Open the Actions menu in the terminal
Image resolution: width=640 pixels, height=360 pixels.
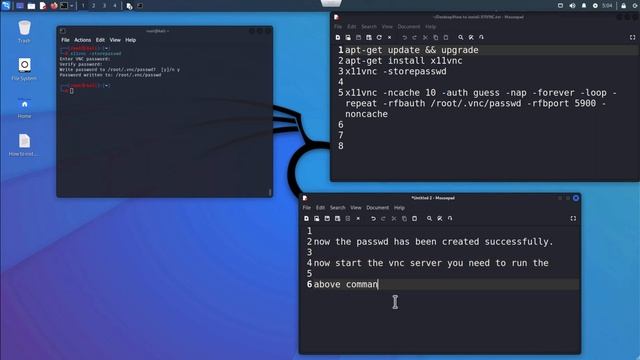(82, 40)
